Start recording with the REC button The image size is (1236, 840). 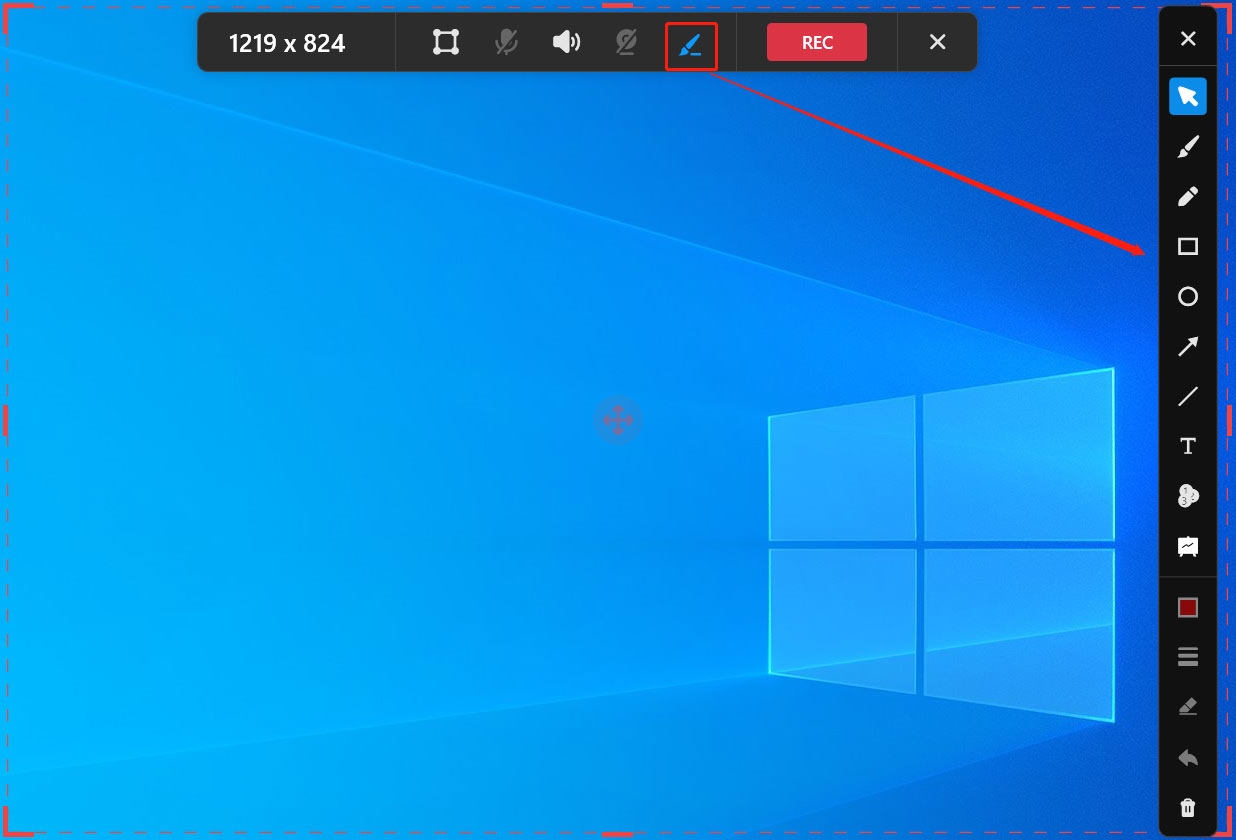(816, 42)
